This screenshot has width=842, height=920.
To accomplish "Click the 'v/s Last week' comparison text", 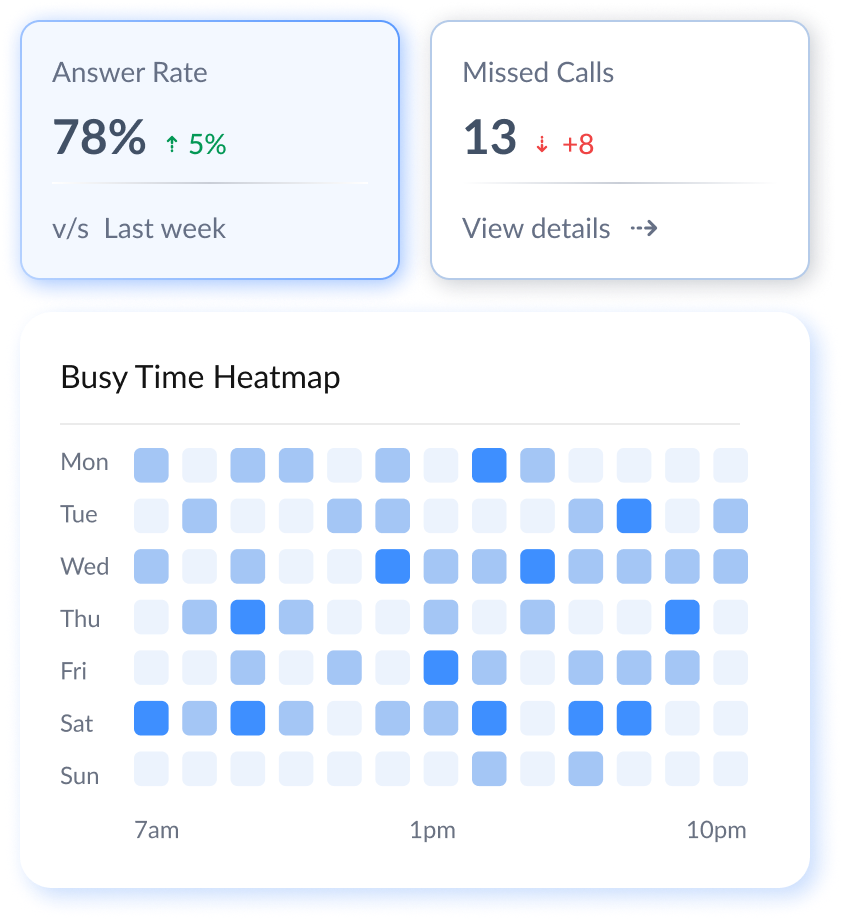I will [x=139, y=229].
